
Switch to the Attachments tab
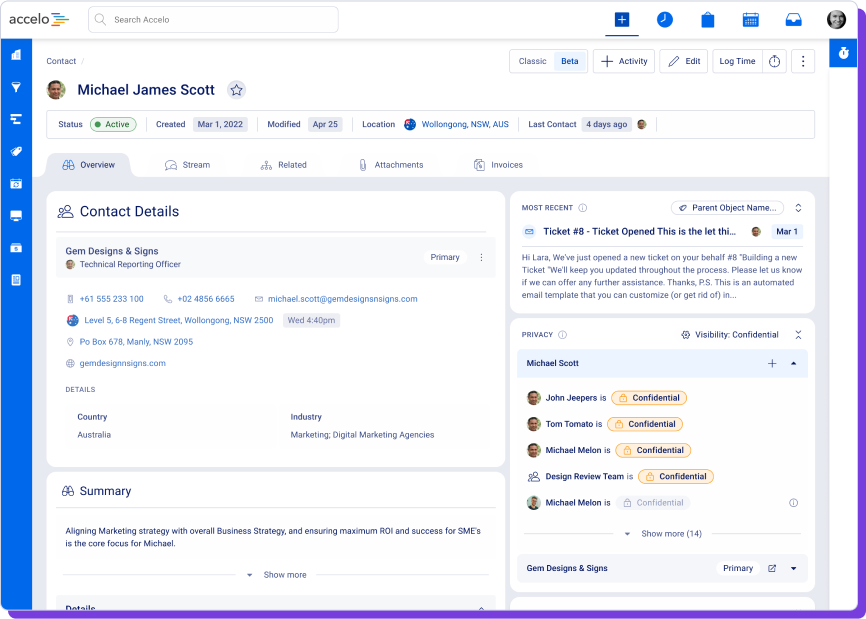(390, 165)
